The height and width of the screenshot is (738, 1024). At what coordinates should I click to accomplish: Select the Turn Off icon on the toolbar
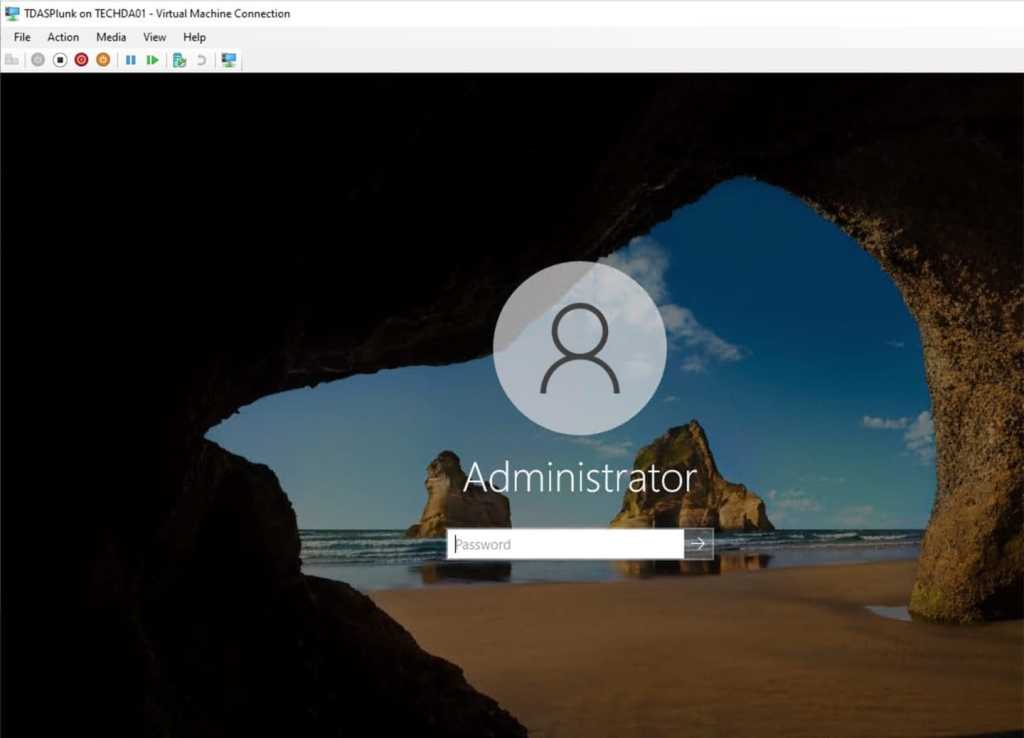pyautogui.click(x=60, y=60)
